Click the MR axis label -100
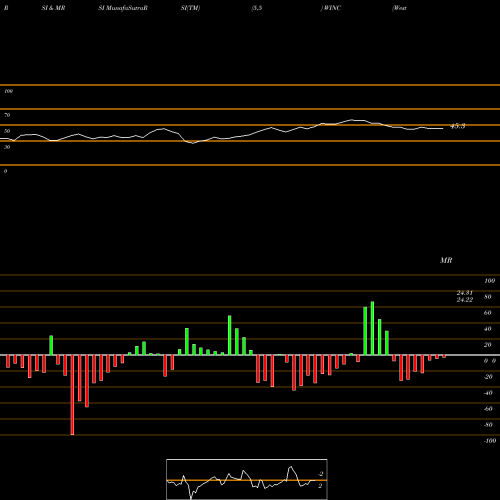500x500 pixels. click(x=490, y=441)
